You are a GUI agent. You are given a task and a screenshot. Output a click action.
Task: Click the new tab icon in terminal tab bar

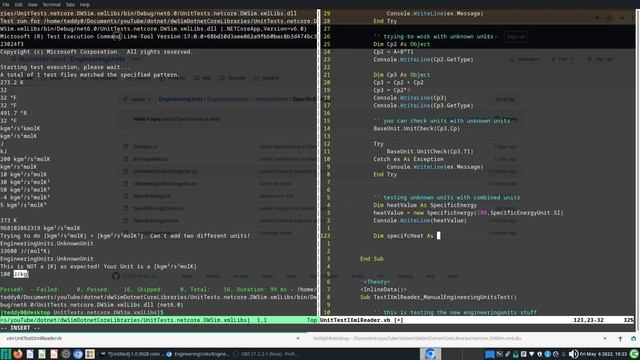620,338
